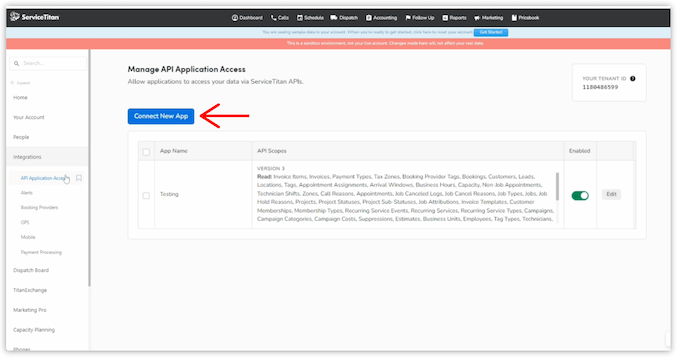680x360 pixels.
Task: Click the Manage API Application Access heading
Action: [186, 69]
